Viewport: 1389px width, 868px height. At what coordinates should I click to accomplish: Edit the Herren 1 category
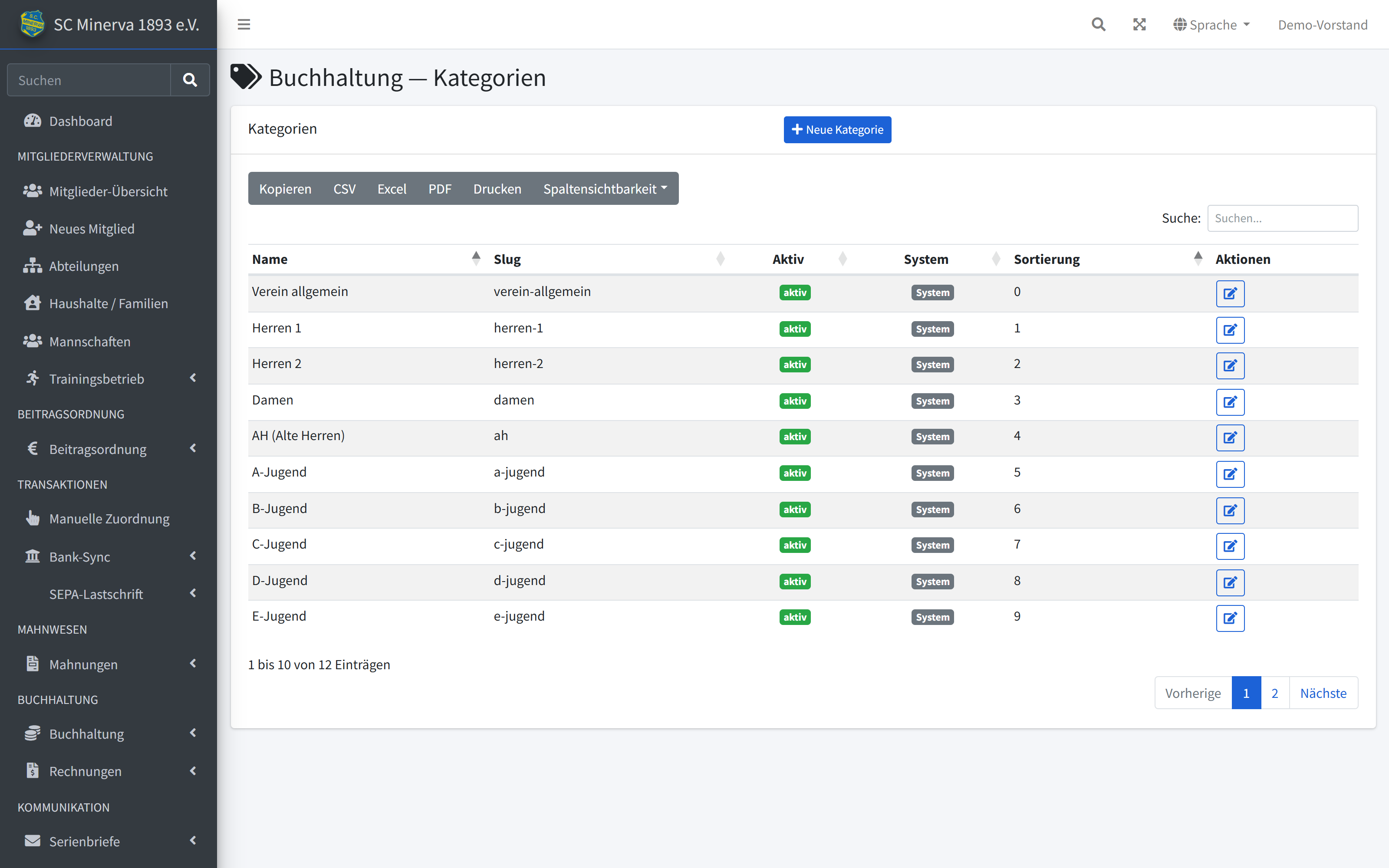pyautogui.click(x=1230, y=330)
